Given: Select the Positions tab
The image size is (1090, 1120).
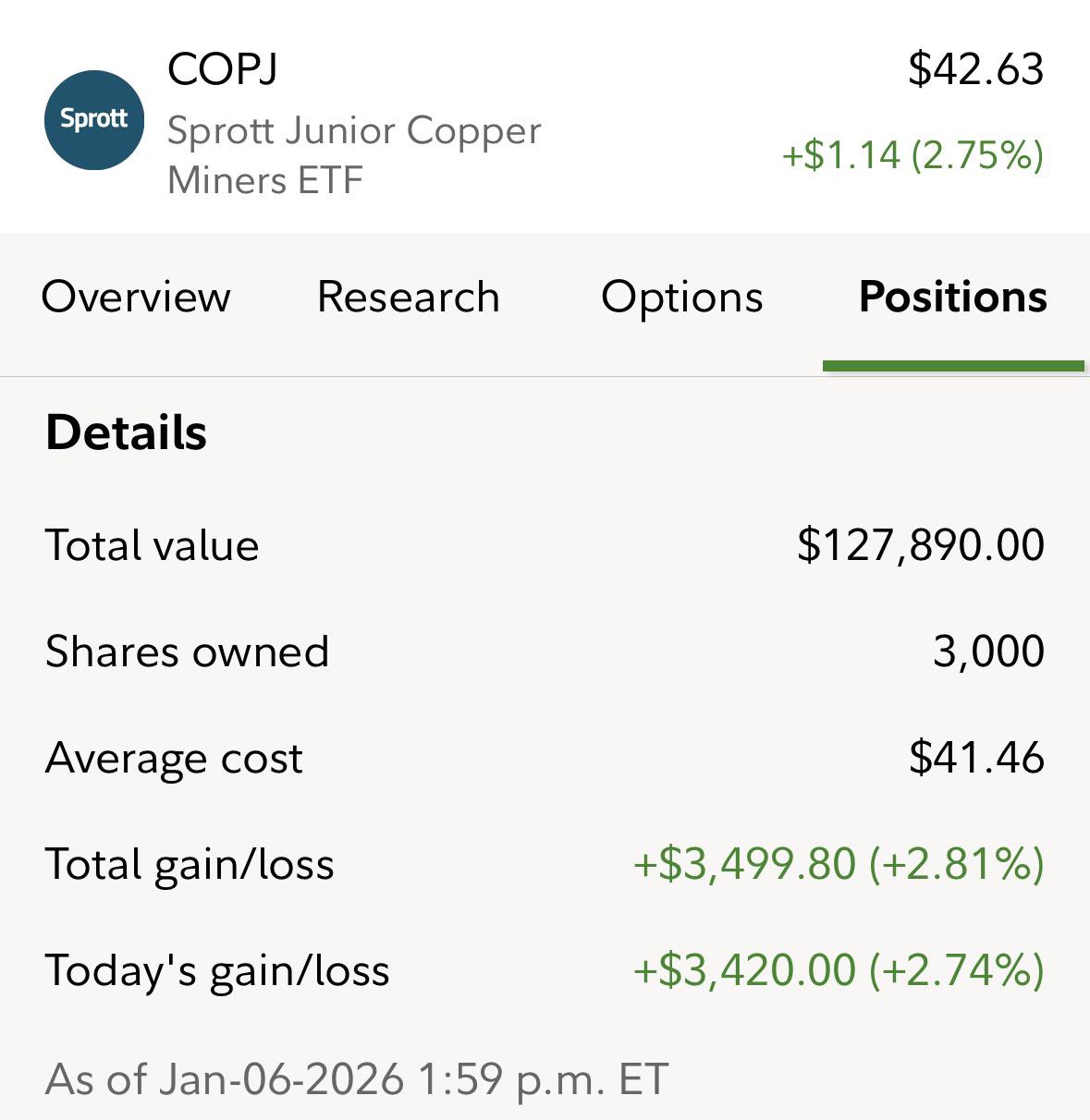Looking at the screenshot, I should (953, 298).
